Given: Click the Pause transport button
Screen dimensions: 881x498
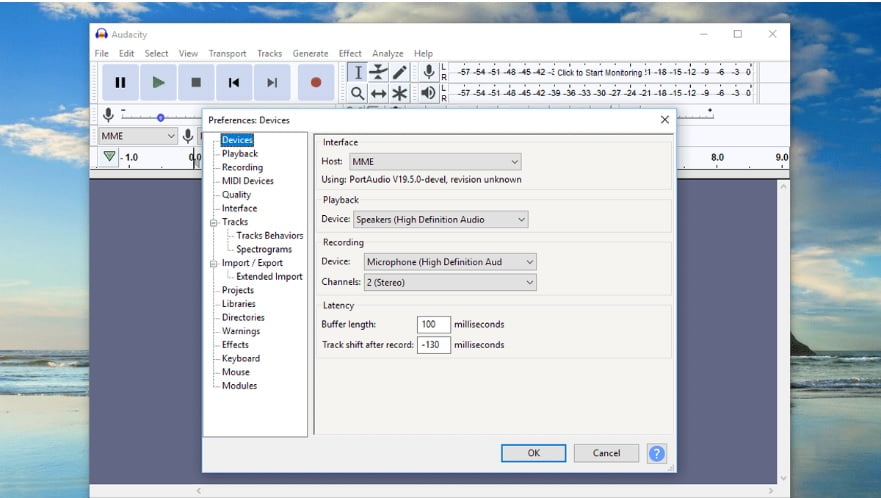Looking at the screenshot, I should coord(120,83).
